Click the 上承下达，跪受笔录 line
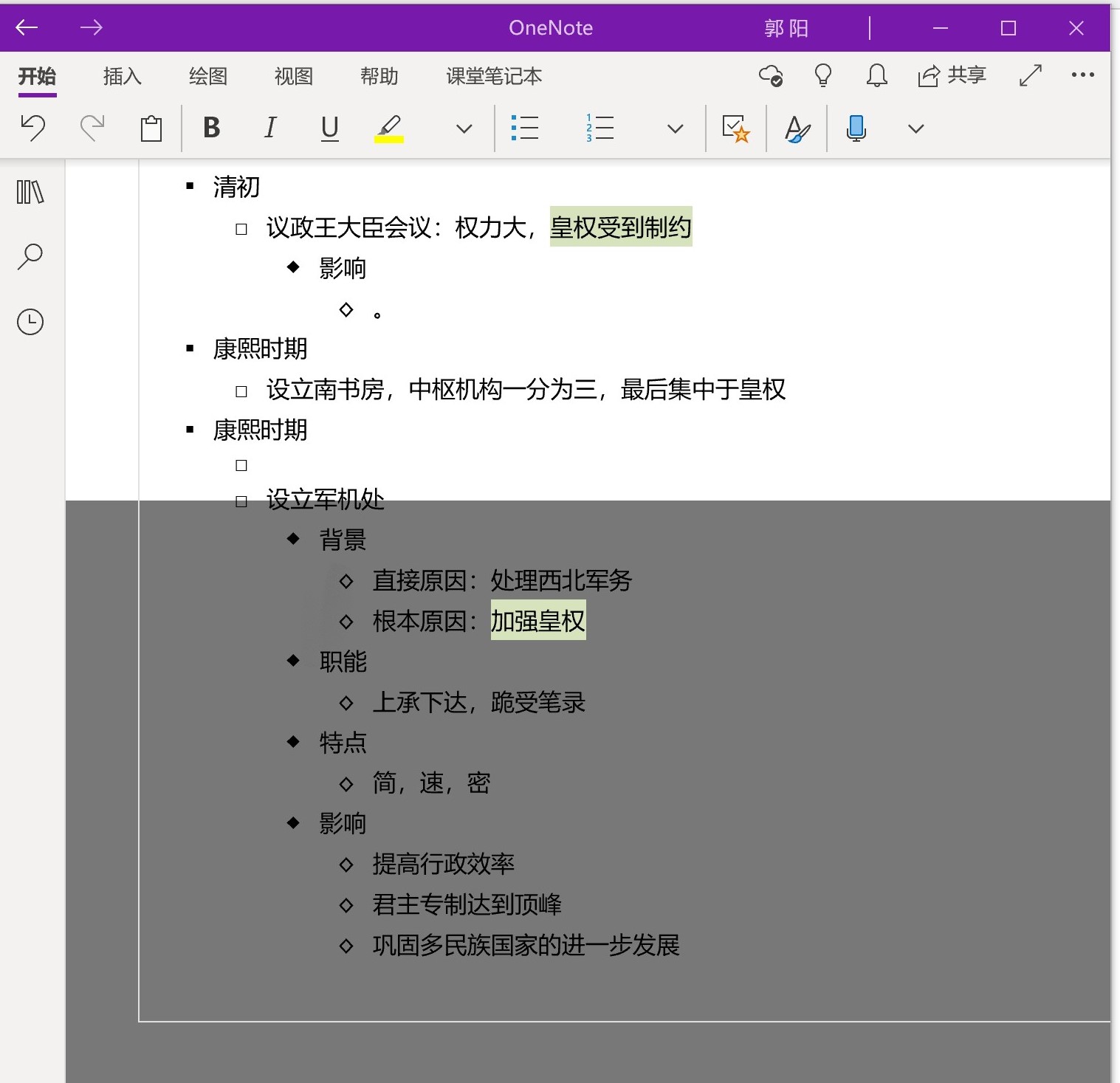1120x1083 pixels. [x=478, y=702]
